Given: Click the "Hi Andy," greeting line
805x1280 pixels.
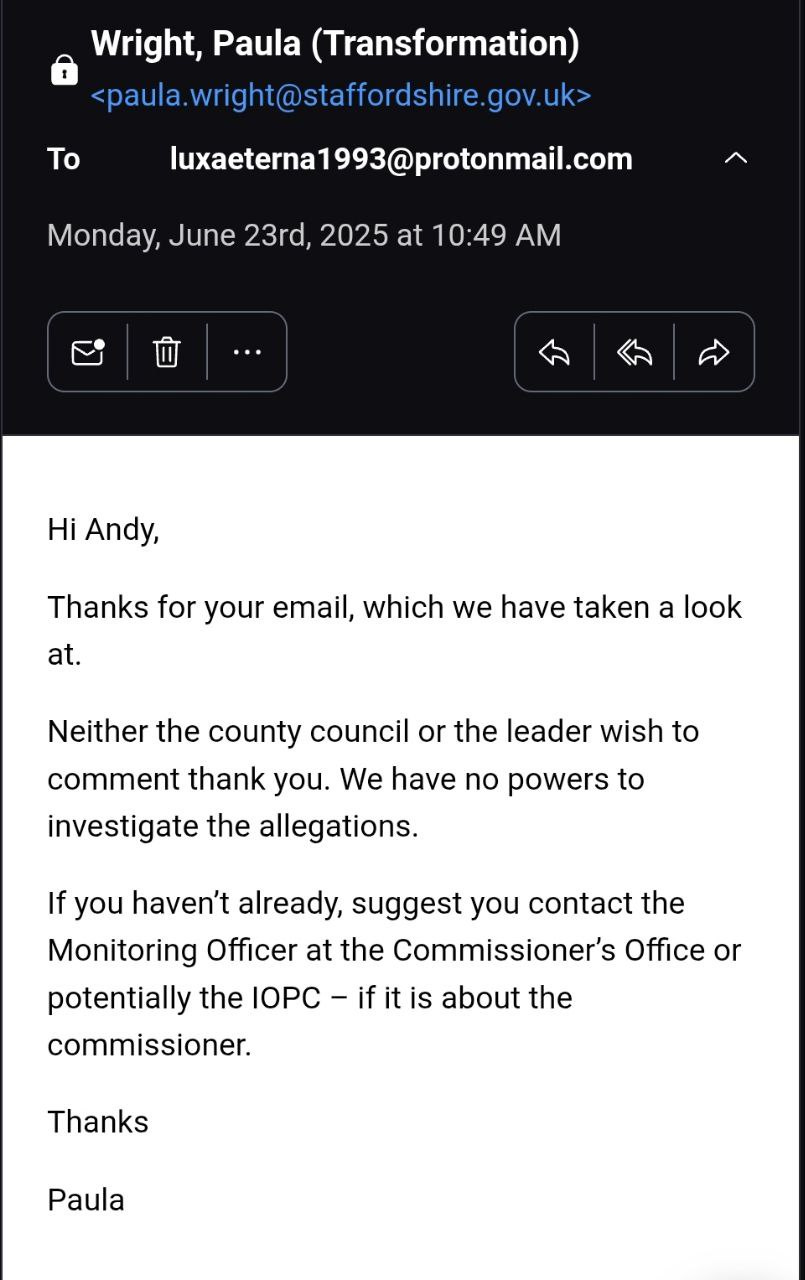Looking at the screenshot, I should coord(104,530).
